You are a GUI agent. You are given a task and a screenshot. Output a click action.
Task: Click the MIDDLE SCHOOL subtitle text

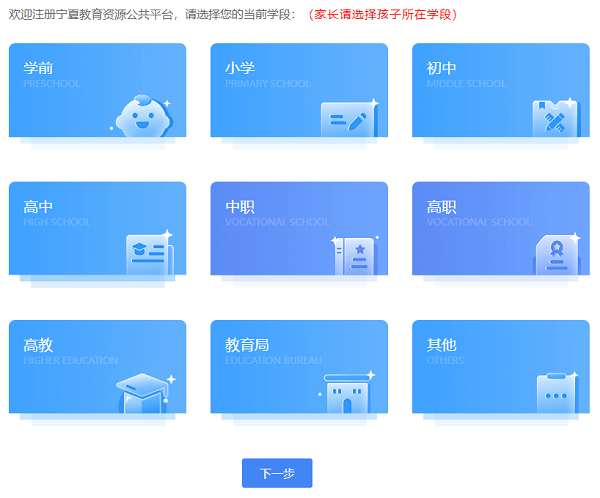[x=466, y=84]
